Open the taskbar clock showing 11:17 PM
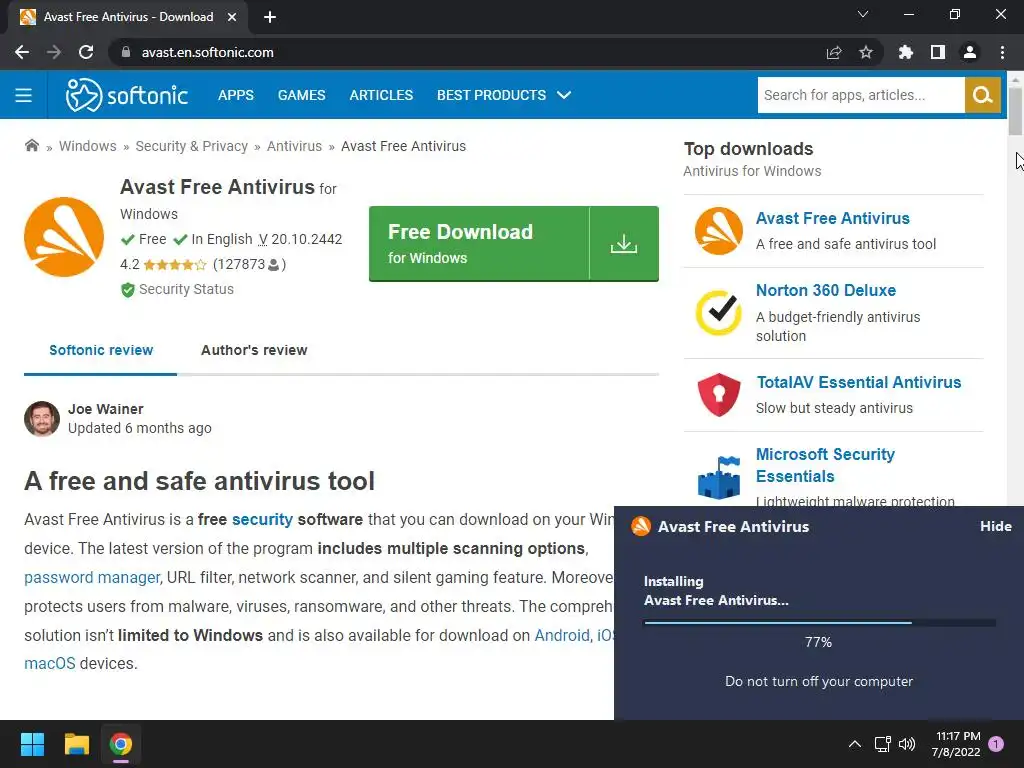Image resolution: width=1024 pixels, height=768 pixels. point(957,744)
